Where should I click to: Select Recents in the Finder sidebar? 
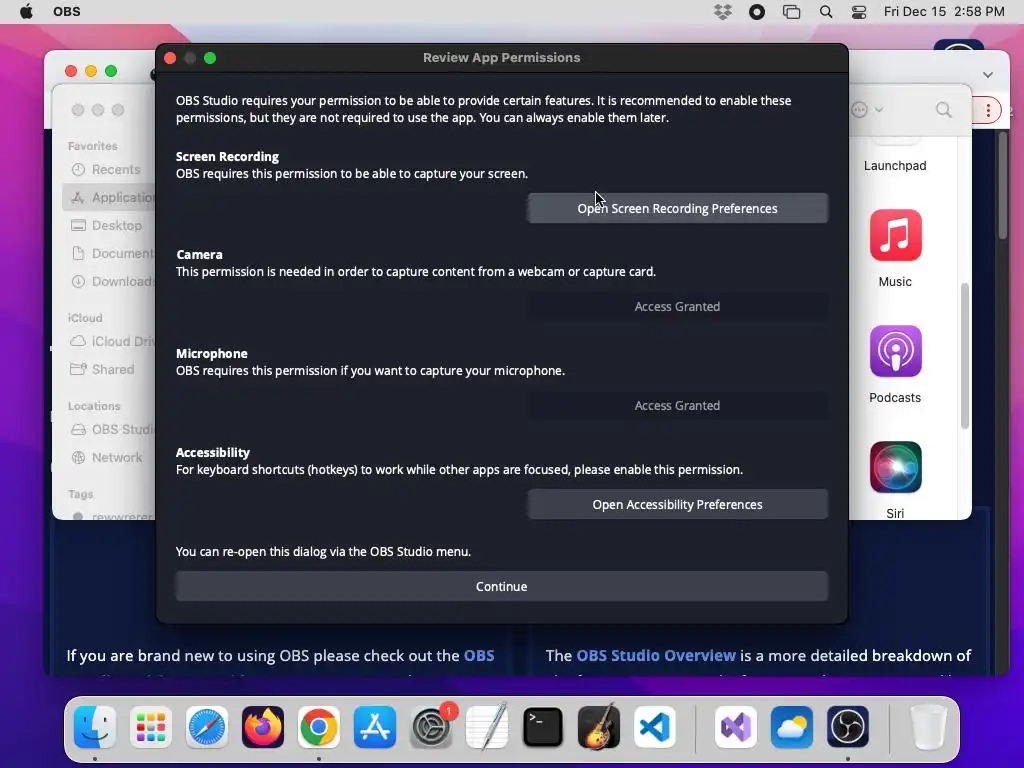click(109, 170)
